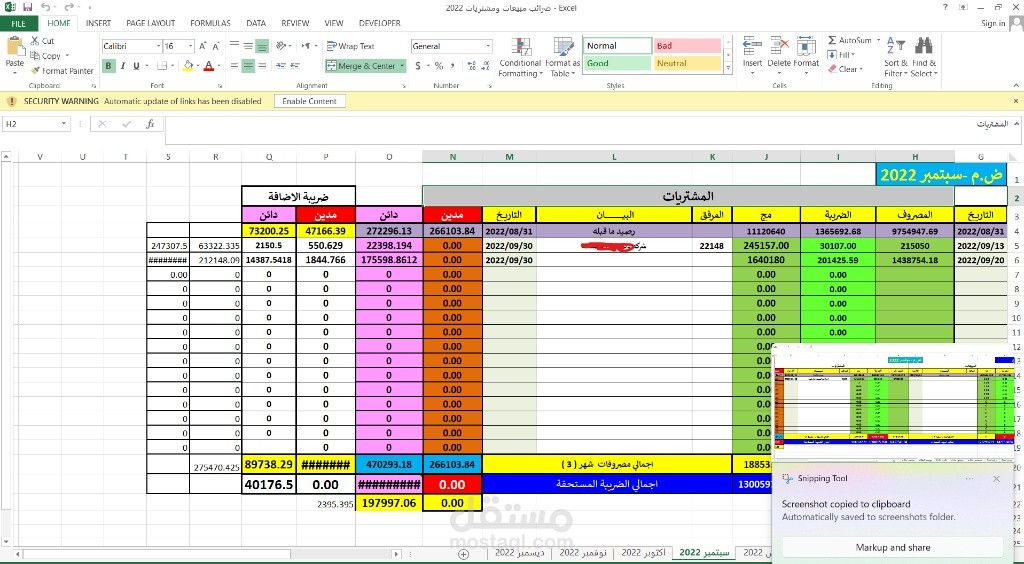This screenshot has height=564, width=1024.
Task: Switch to the DATA ribbon tab
Action: 256,23
